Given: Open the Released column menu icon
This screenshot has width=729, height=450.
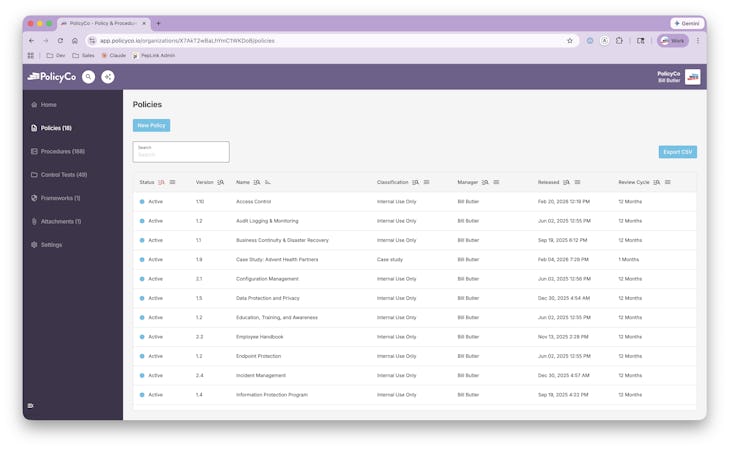Looking at the screenshot, I should [577, 182].
